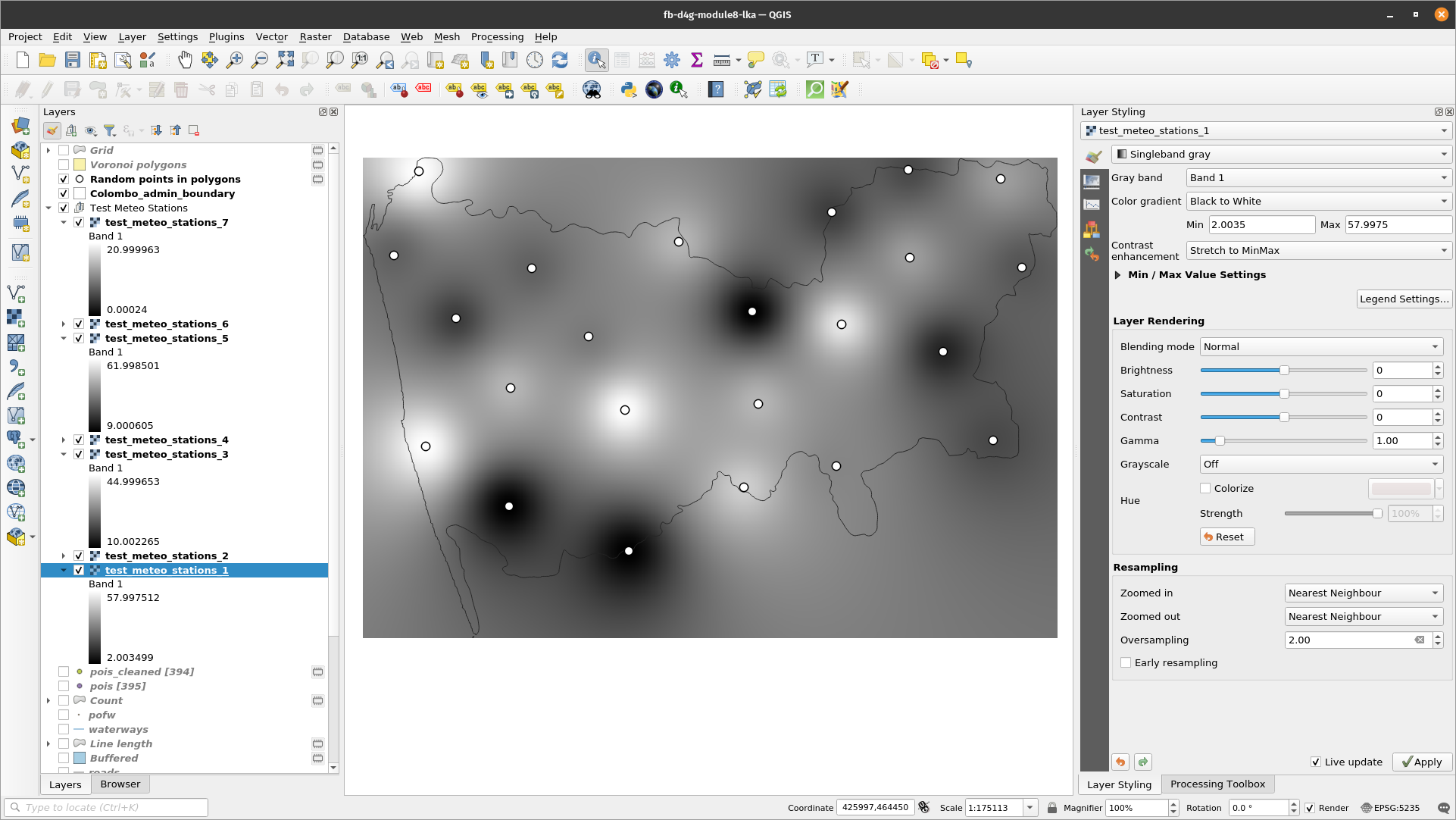Open the Zoomed in resampling dropdown
The width and height of the screenshot is (1456, 820).
coord(1364,593)
